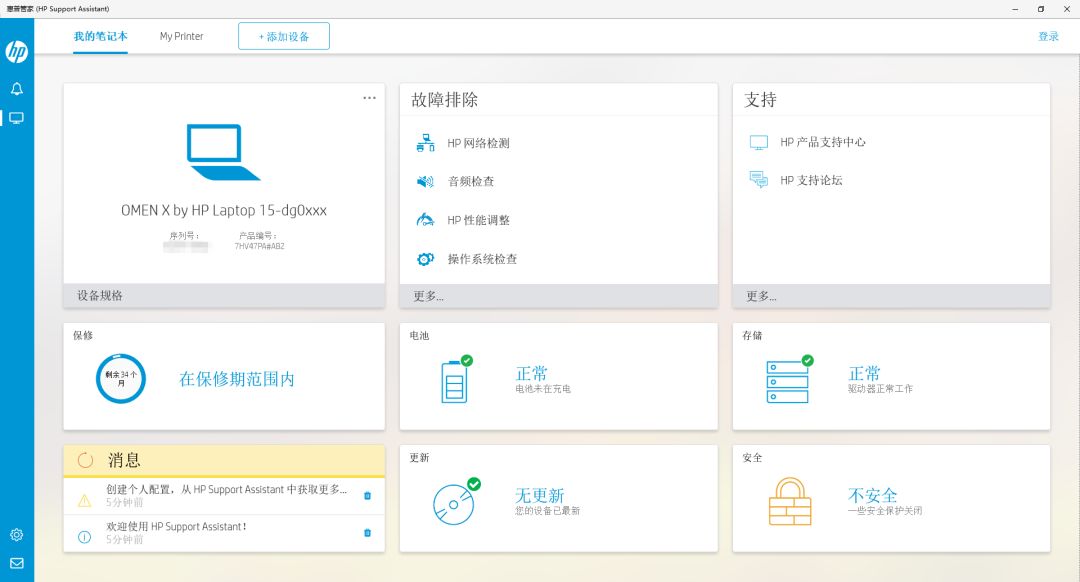Click the padlock icon in the 安全 card
1080x582 pixels.
pyautogui.click(x=790, y=501)
